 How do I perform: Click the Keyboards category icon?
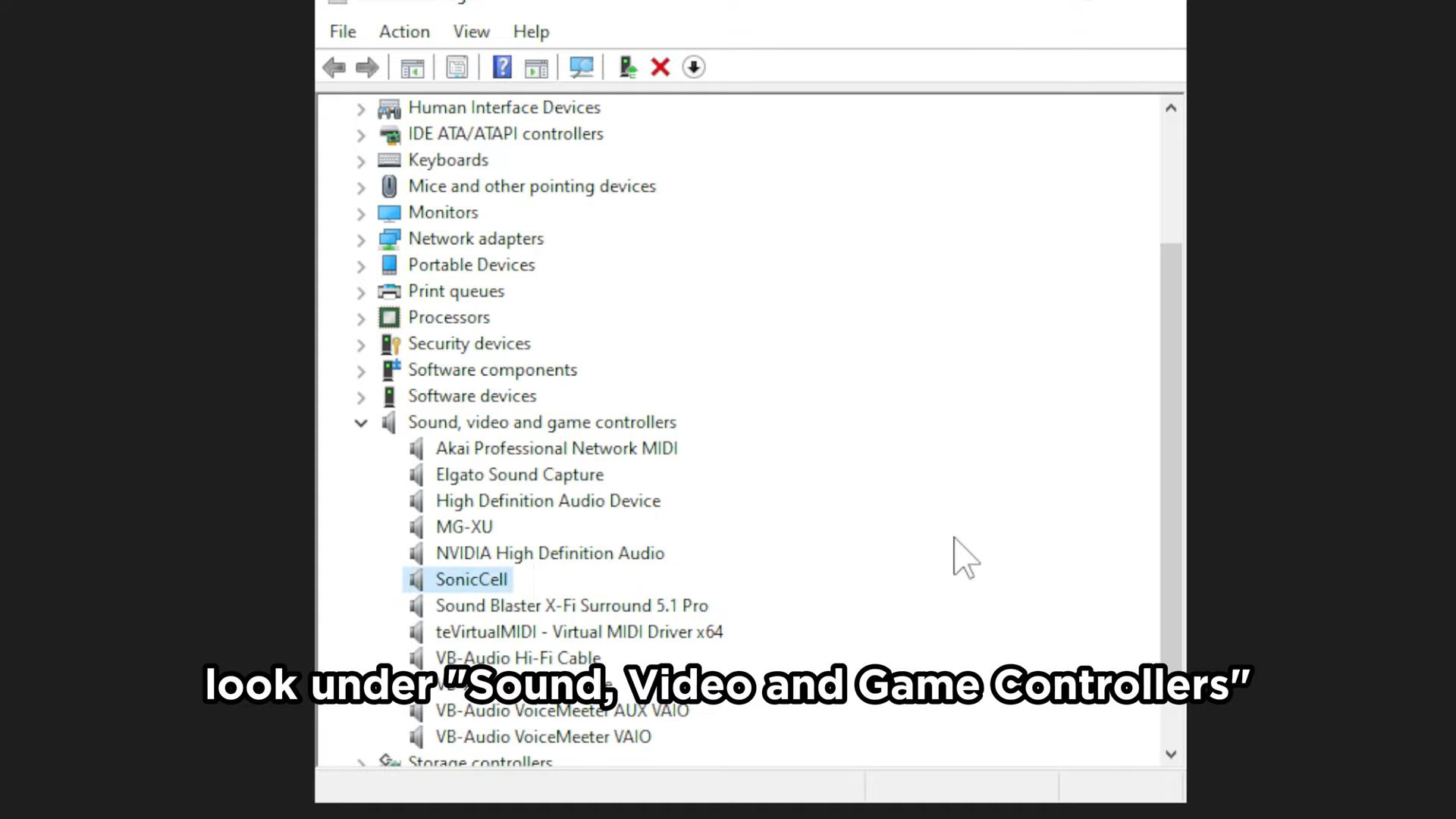tap(389, 161)
